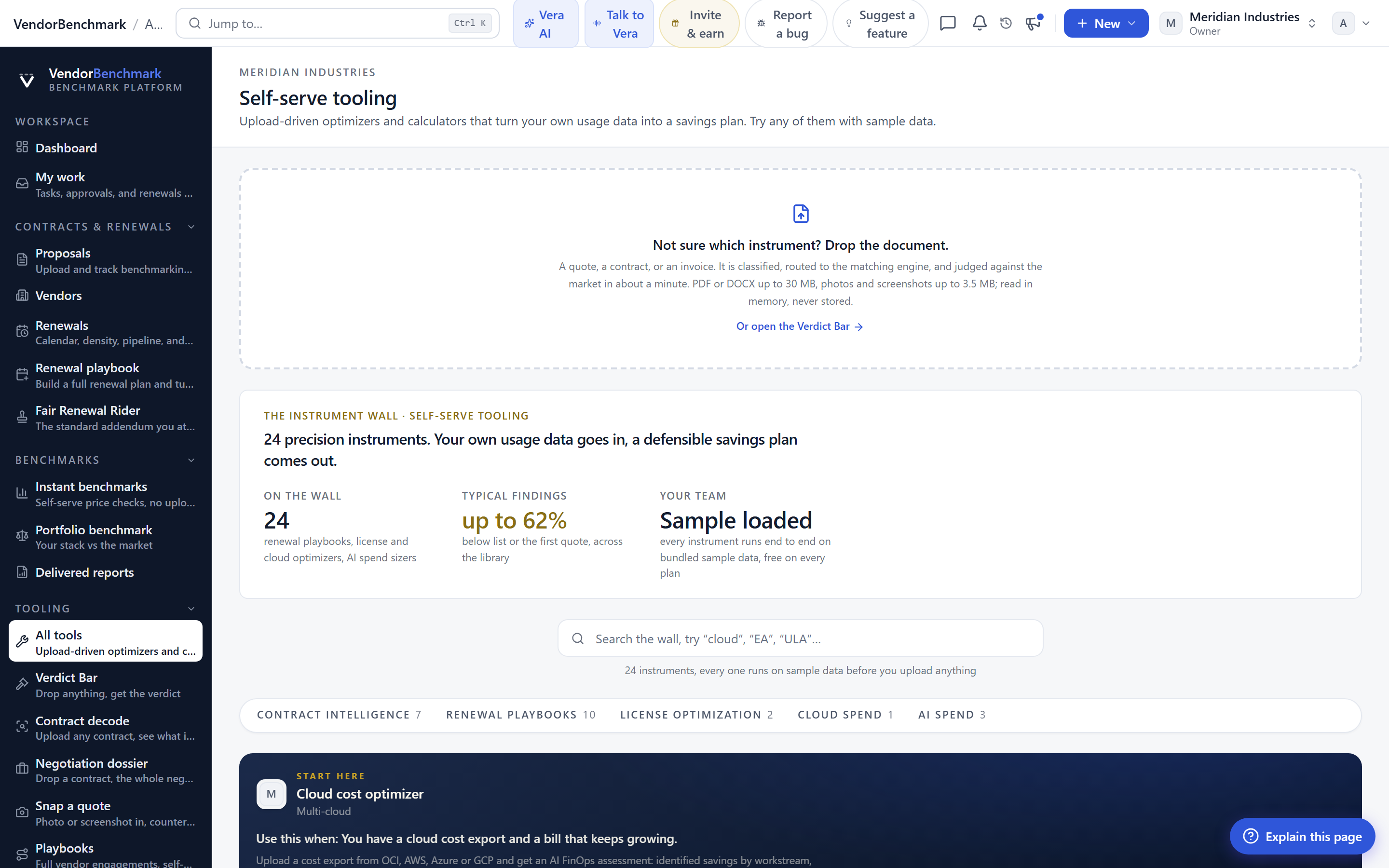Click Talk to Vera button
This screenshot has width=1389, height=868.
click(619, 24)
